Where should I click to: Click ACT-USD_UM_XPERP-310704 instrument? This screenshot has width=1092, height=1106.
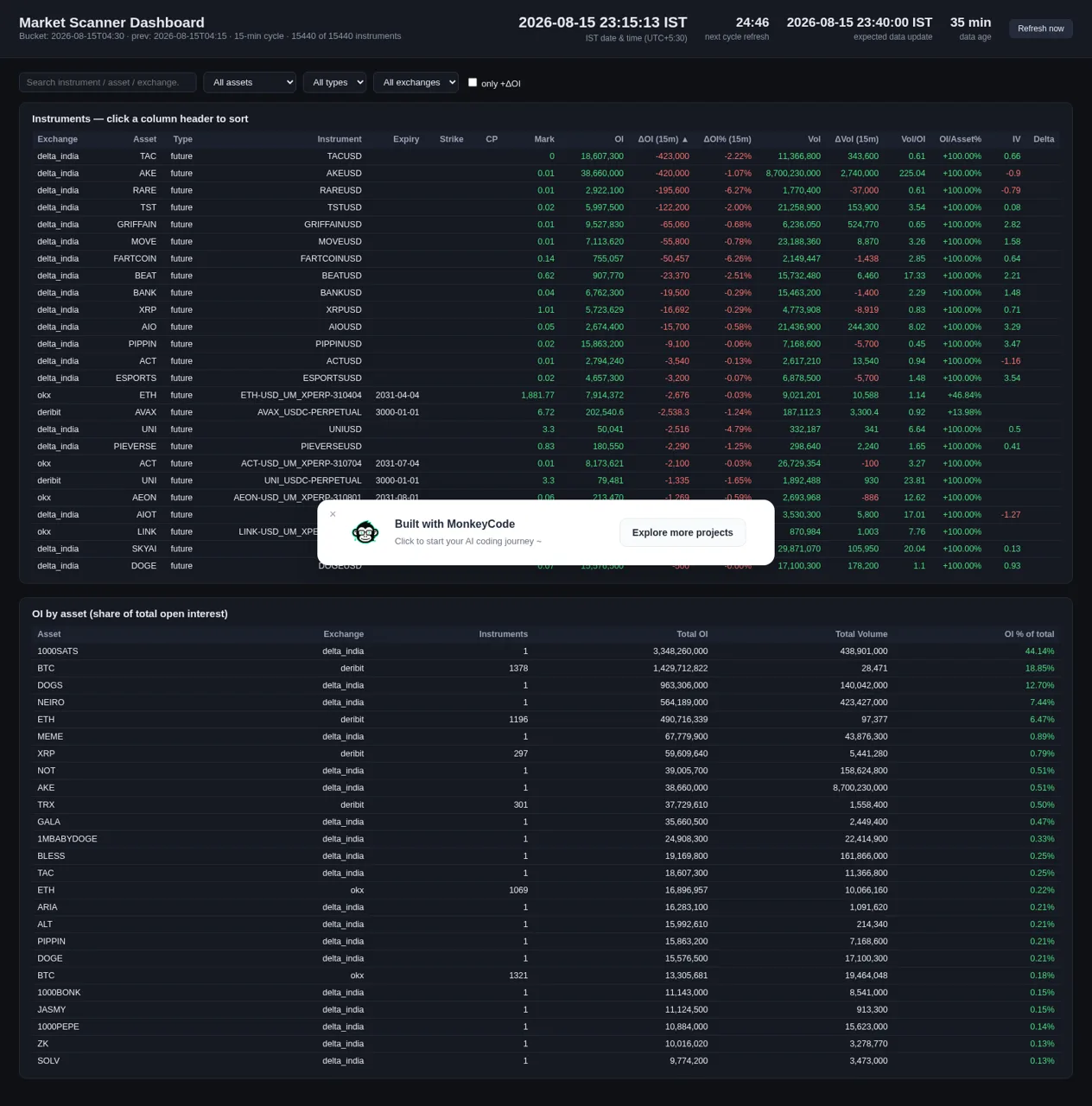click(301, 463)
